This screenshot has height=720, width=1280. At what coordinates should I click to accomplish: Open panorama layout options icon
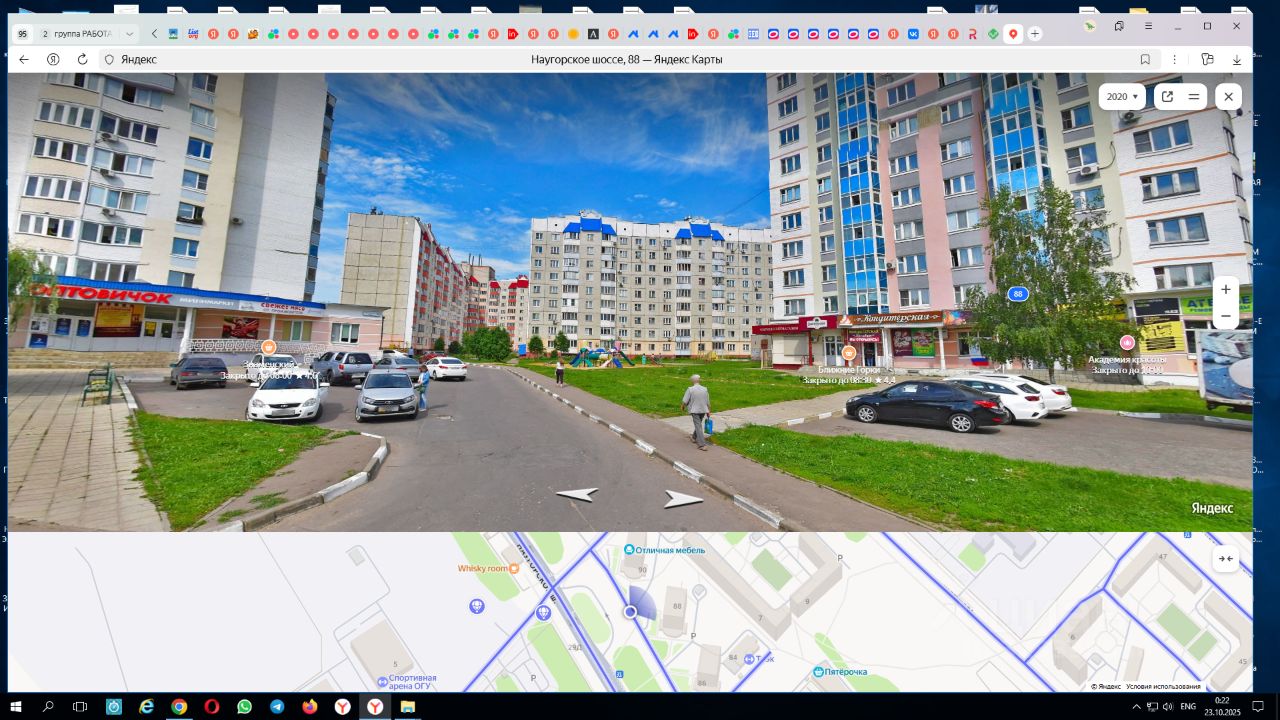coord(1193,97)
